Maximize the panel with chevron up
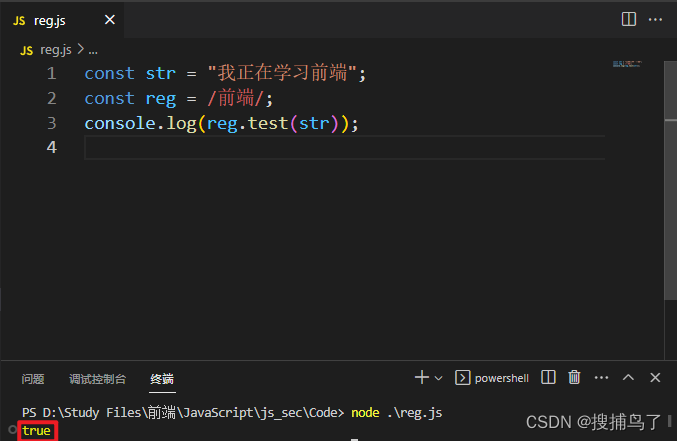Screen dimensions: 677x441 click(x=628, y=378)
